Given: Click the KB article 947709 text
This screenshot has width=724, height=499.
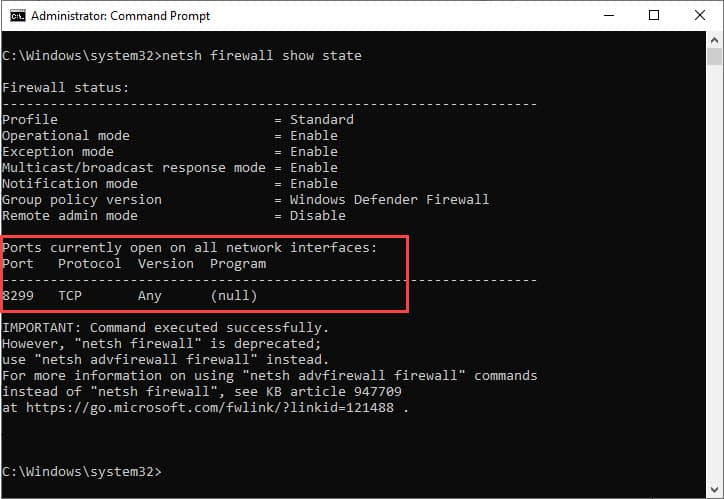Looking at the screenshot, I should pos(334,391).
